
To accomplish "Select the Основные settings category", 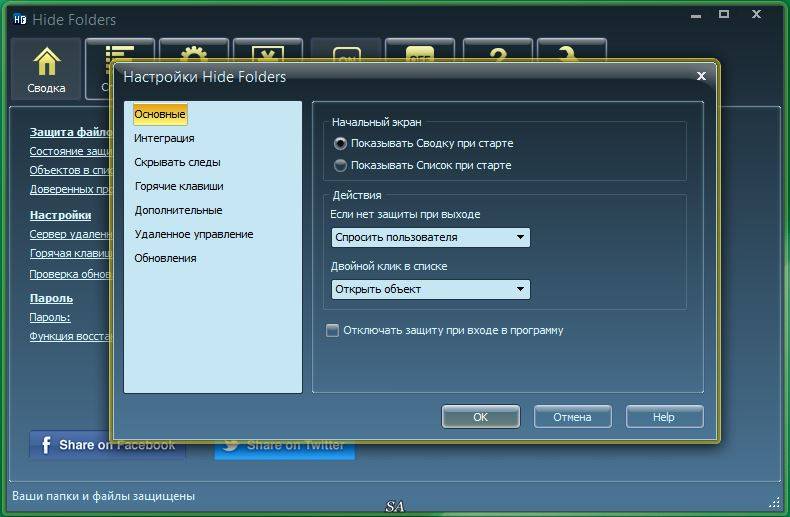I will [x=160, y=114].
